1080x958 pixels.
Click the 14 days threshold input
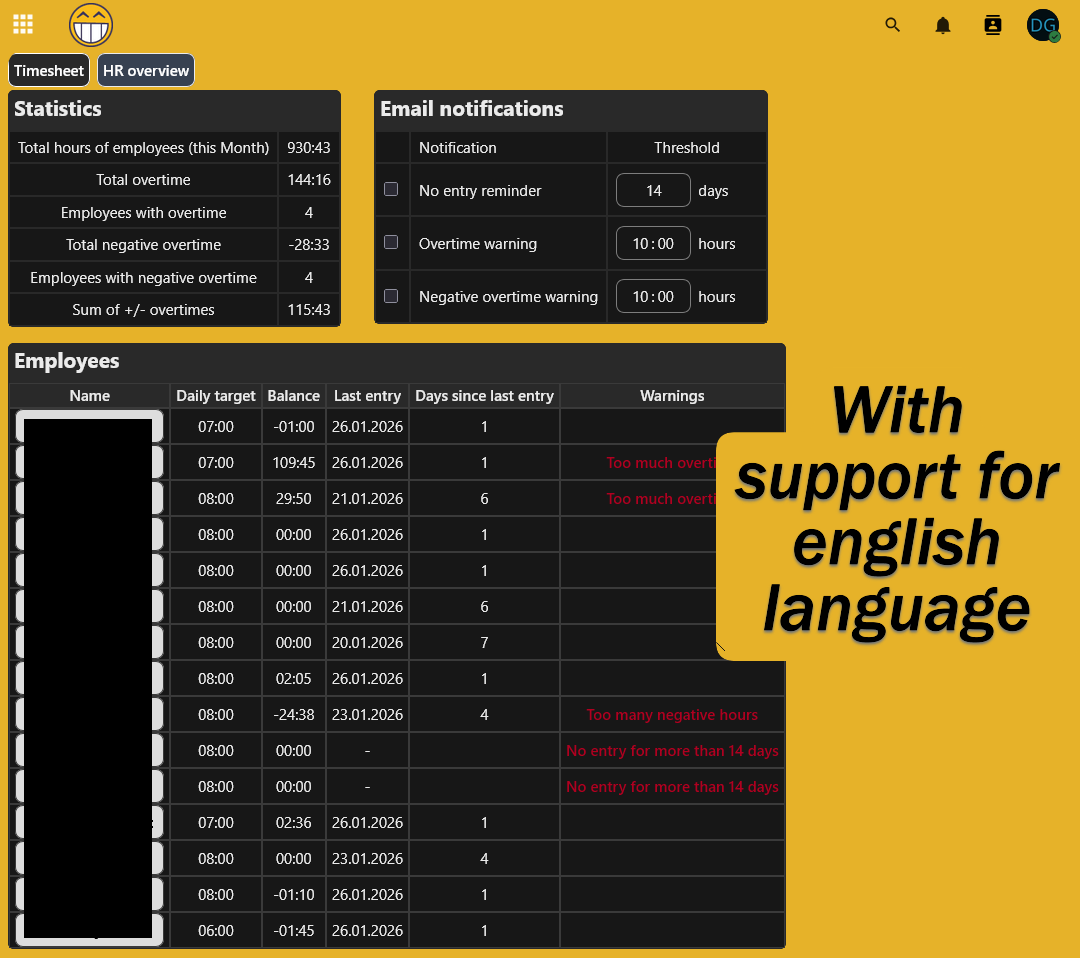(x=653, y=189)
